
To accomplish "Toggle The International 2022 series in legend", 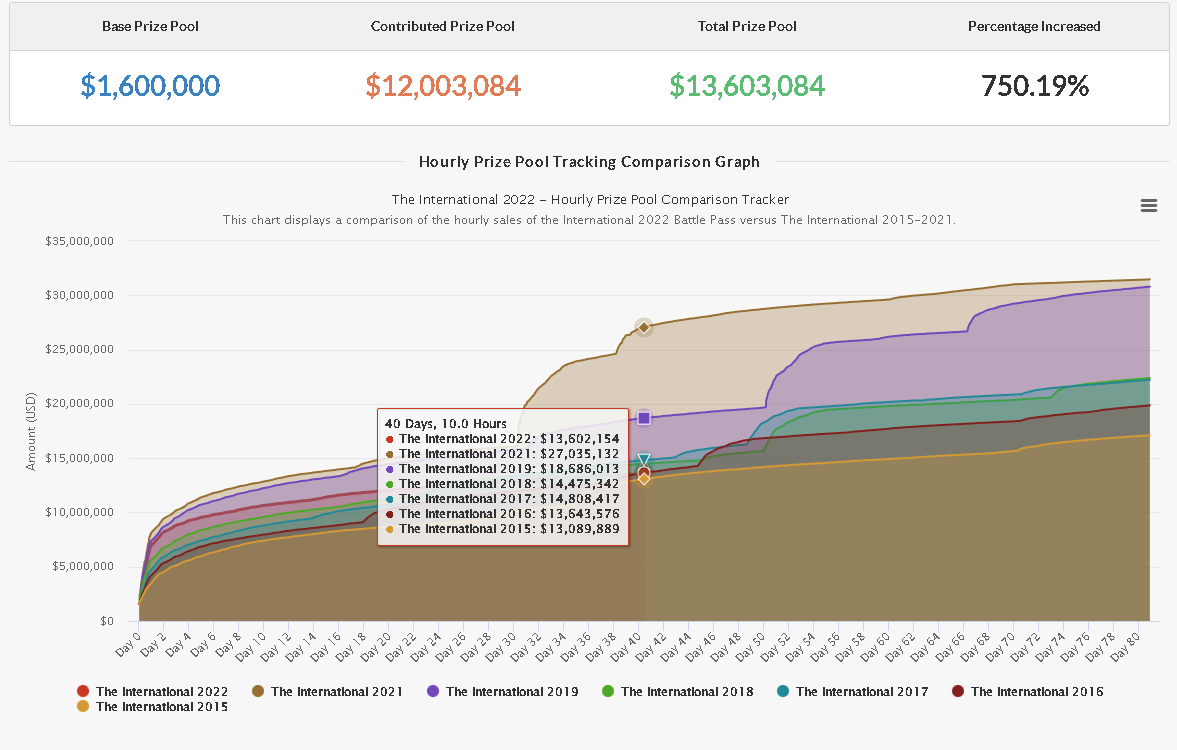I will pyautogui.click(x=152, y=691).
